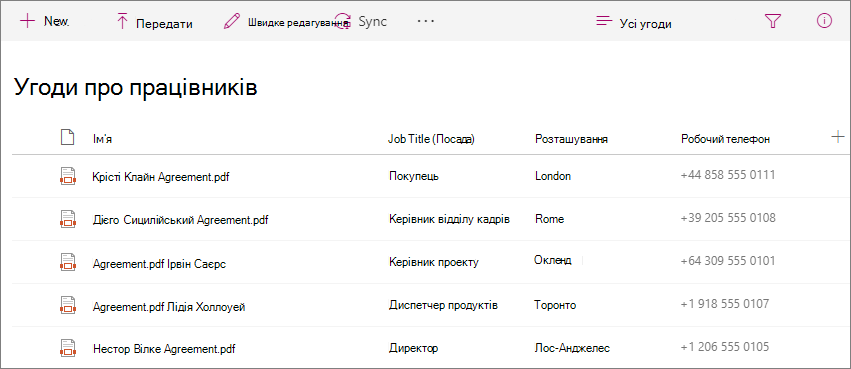
Task: Click the Швидке редагування button label
Action: (x=298, y=22)
